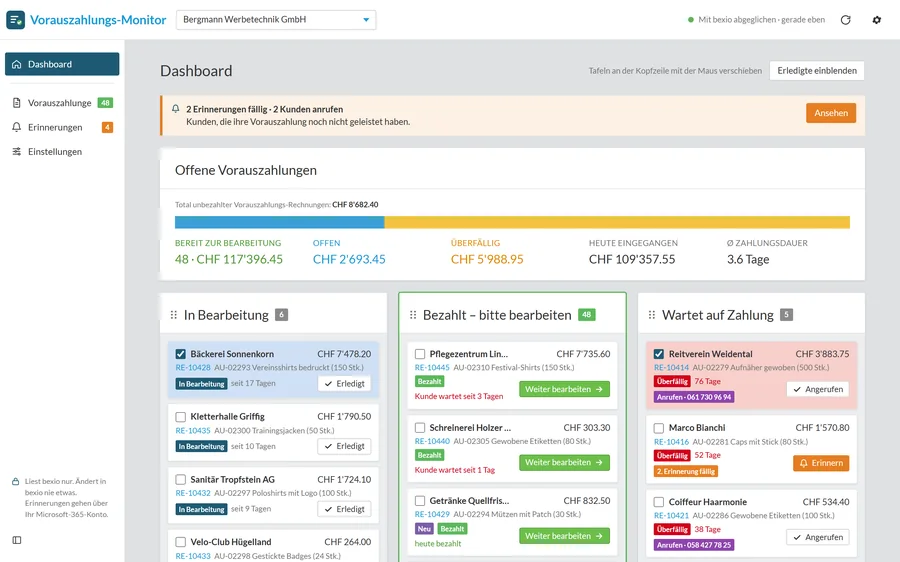Screen dimensions: 900x562
Task: Click the Heute eingegangen amount CHF 109'357.55
Action: [x=632, y=259]
